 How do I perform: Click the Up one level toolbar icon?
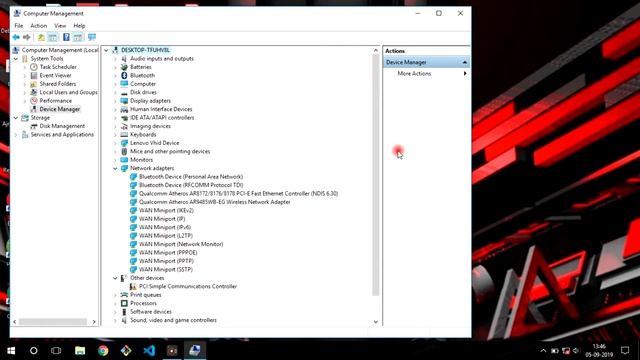tap(41, 38)
